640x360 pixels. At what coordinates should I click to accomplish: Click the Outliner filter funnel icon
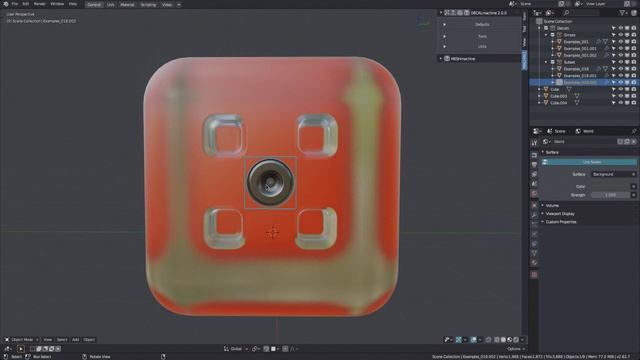point(622,13)
